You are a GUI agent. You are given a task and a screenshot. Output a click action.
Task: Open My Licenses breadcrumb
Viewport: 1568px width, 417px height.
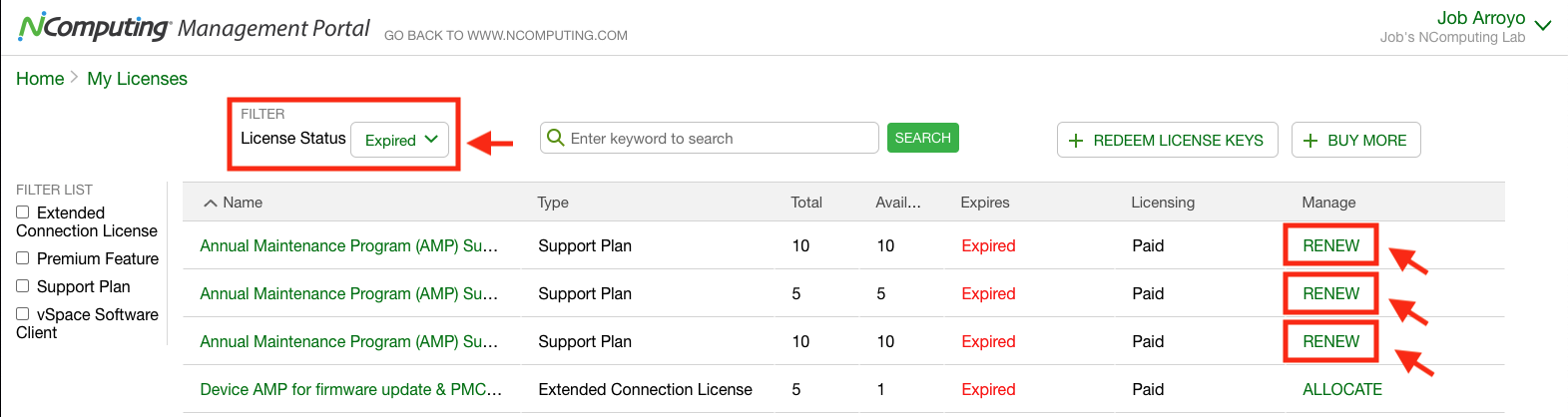pos(137,79)
